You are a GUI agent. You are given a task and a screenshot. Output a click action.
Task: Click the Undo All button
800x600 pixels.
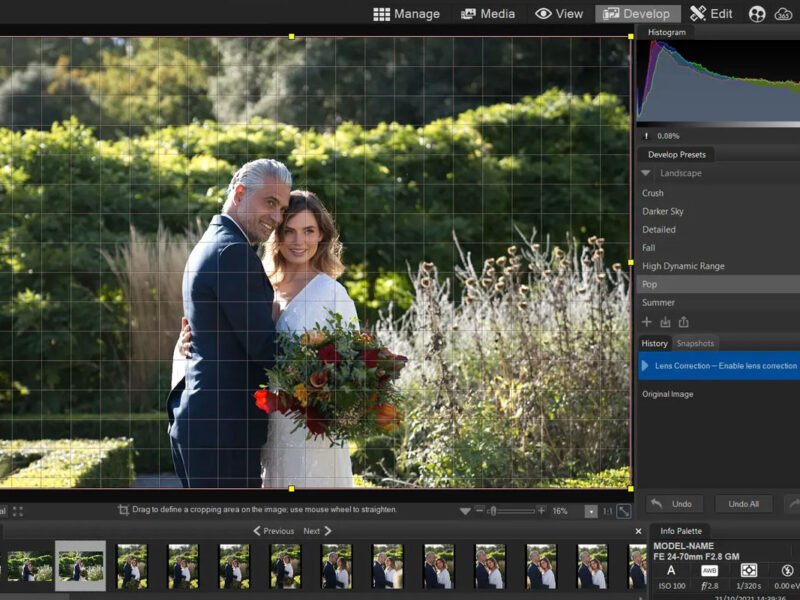pos(742,503)
